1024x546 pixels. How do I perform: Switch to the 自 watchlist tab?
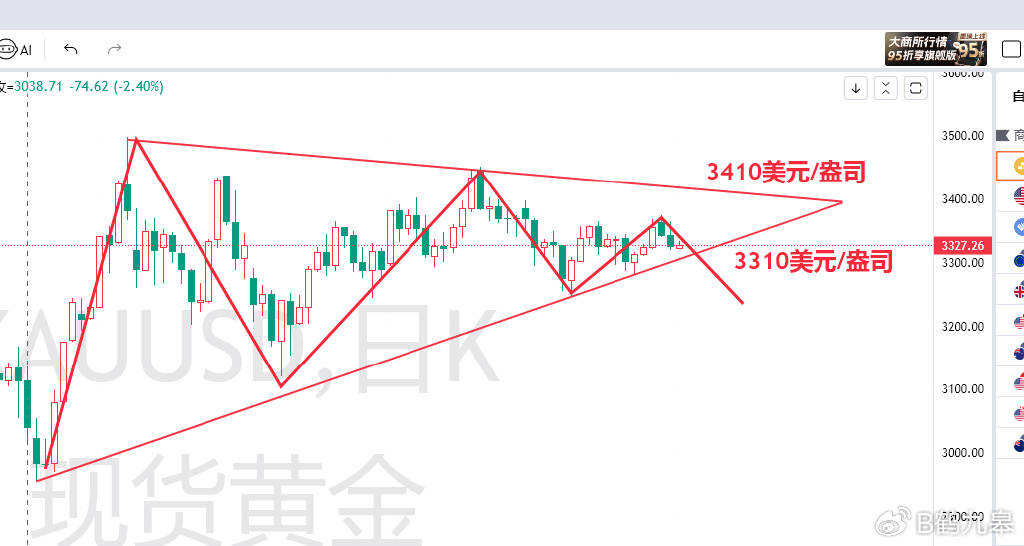1017,97
